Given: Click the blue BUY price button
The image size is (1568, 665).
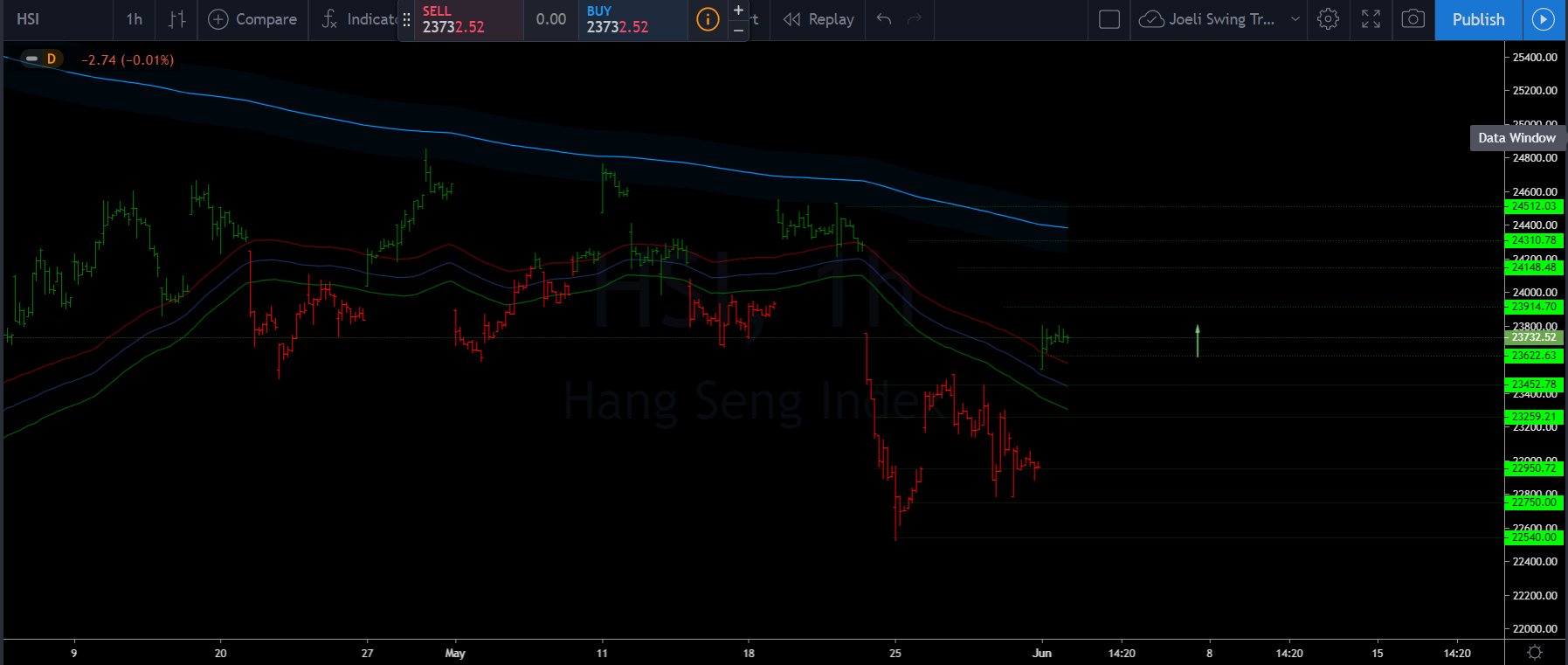Looking at the screenshot, I should pos(632,19).
